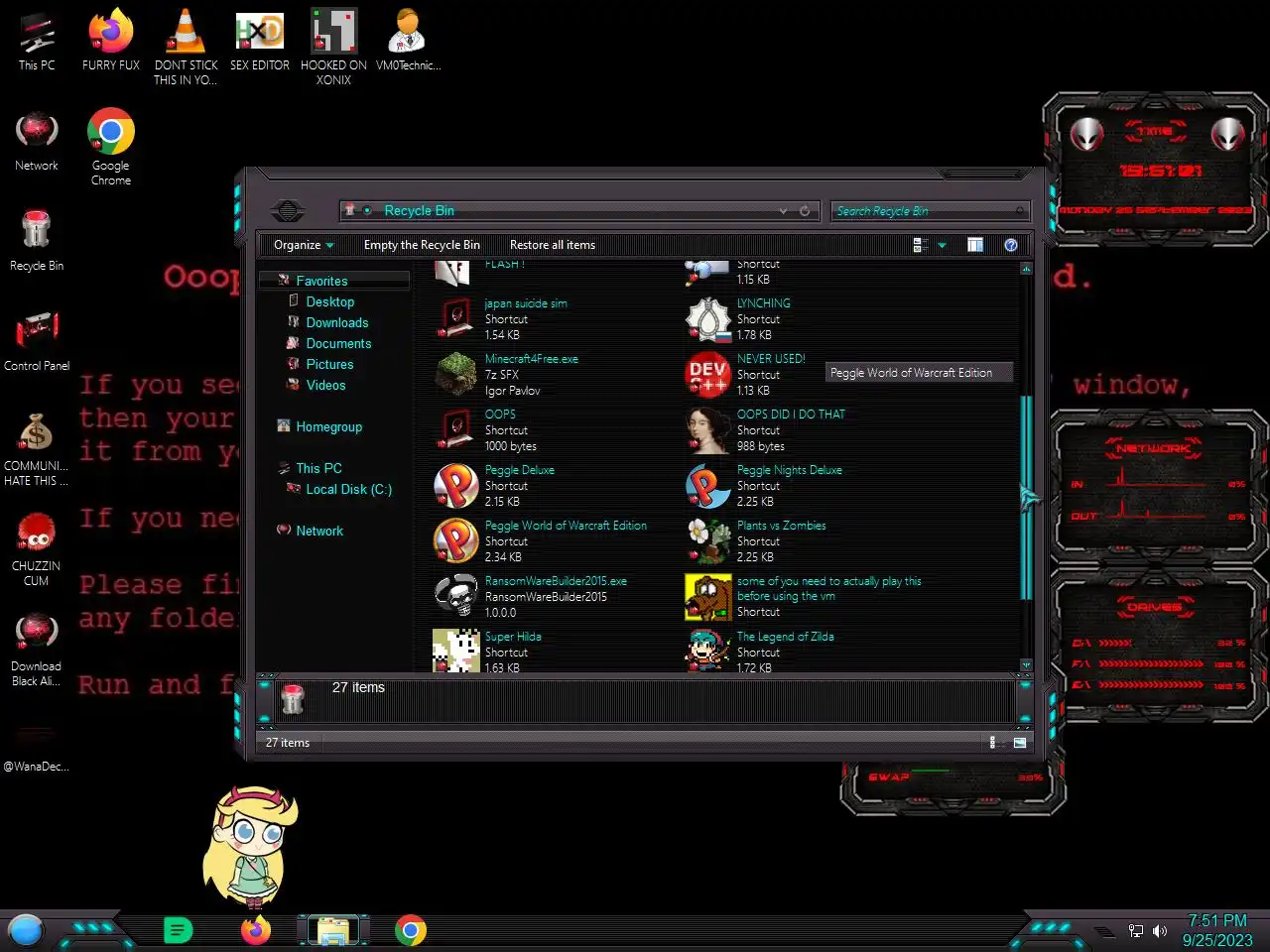This screenshot has width=1270, height=952.
Task: Select the OOPS DID I DO THAT icon
Action: (708, 429)
